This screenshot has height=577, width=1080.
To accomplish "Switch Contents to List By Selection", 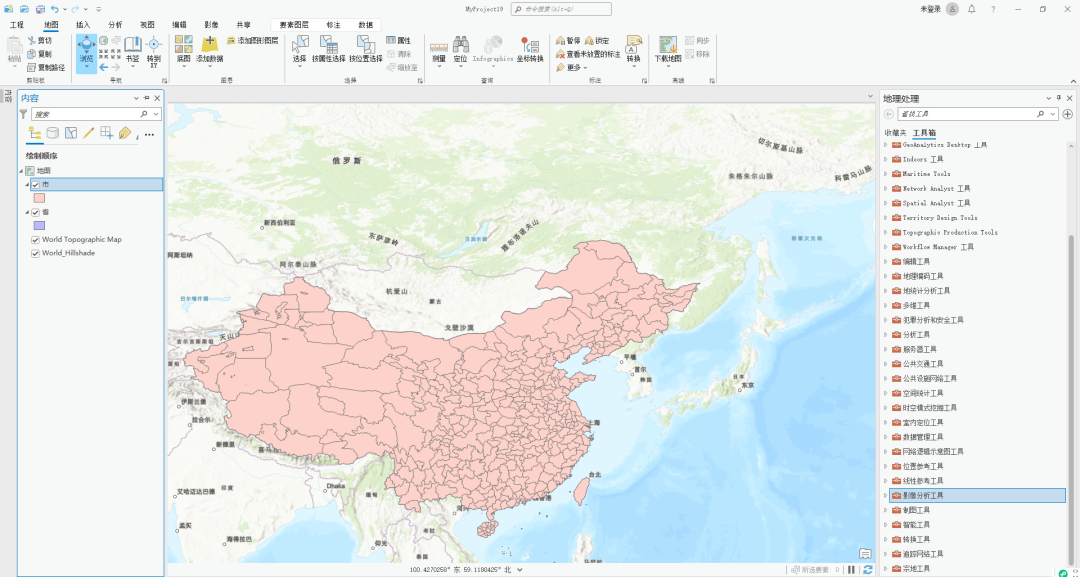I will [x=70, y=133].
